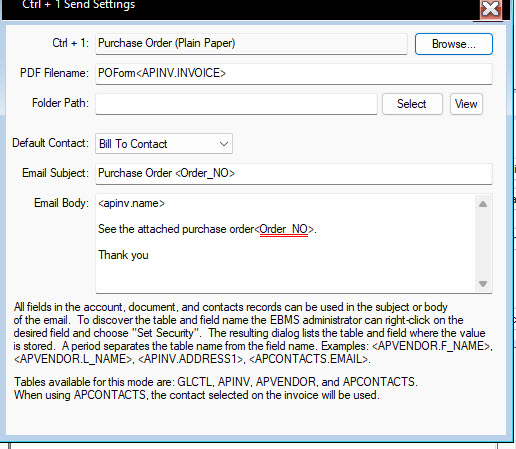Image resolution: width=516 pixels, height=449 pixels.
Task: Open the Default Contact combo box
Action: point(164,144)
